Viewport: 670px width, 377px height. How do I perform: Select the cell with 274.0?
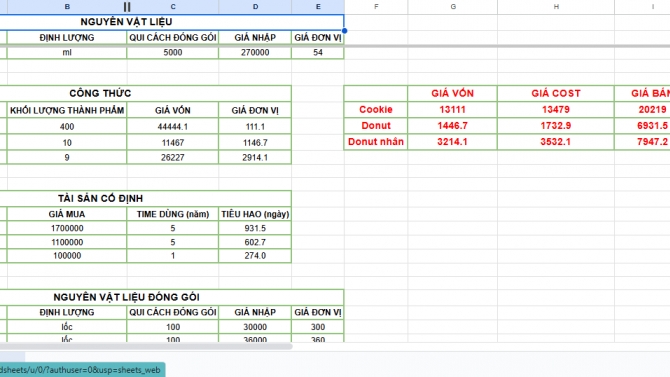[x=255, y=256]
